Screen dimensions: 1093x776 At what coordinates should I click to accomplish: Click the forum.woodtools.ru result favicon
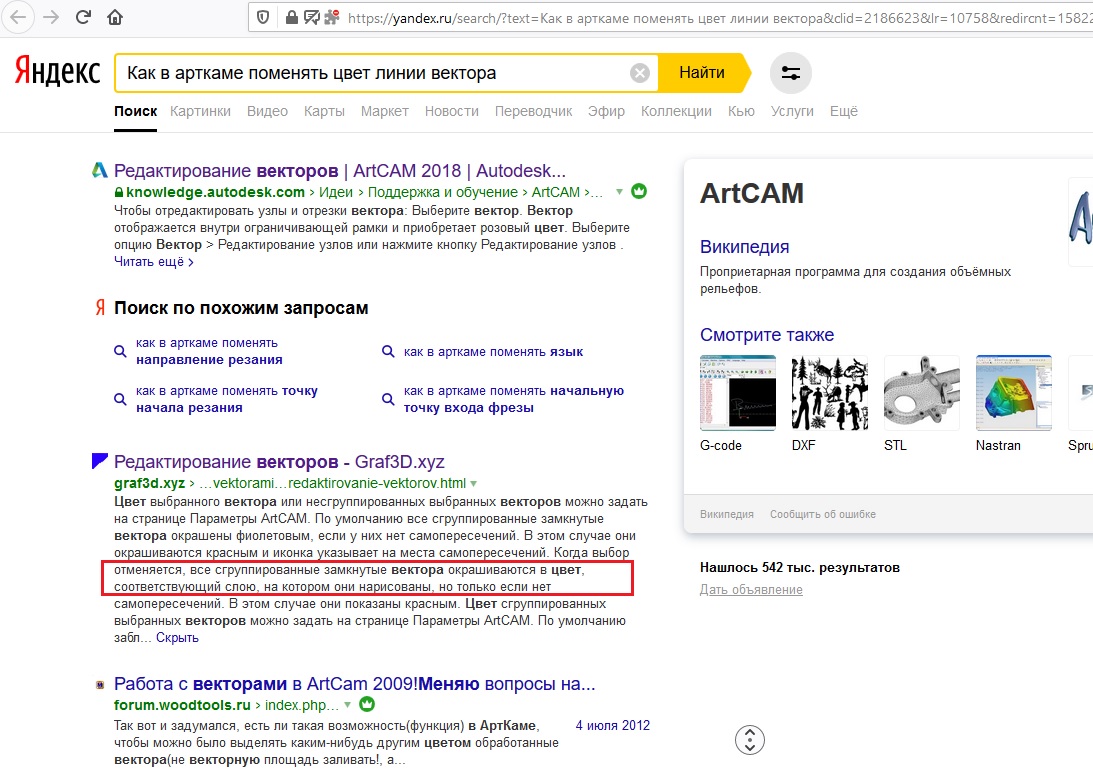[100, 685]
